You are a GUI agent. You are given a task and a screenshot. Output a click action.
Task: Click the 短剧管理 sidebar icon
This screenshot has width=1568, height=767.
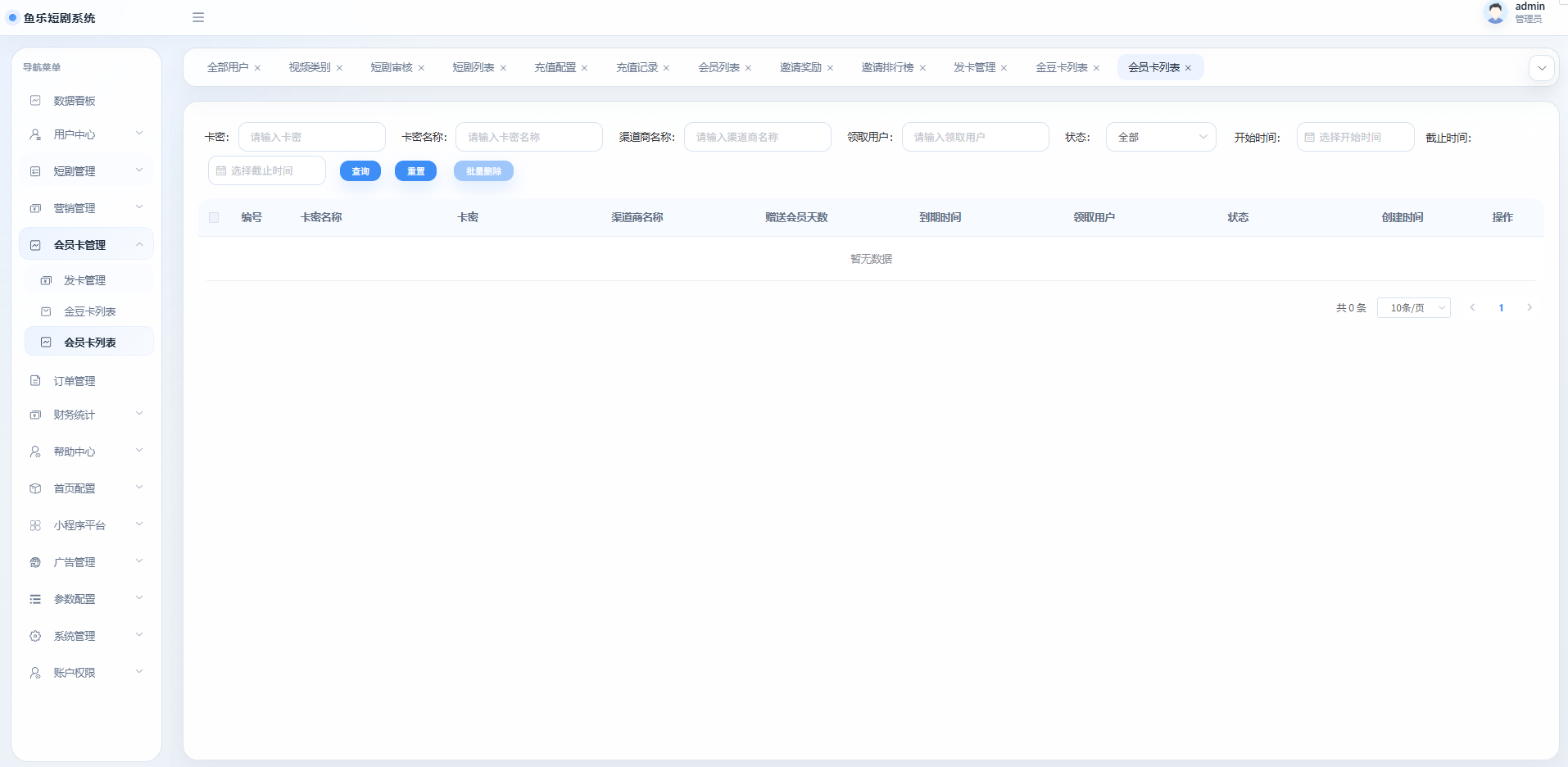(x=35, y=171)
